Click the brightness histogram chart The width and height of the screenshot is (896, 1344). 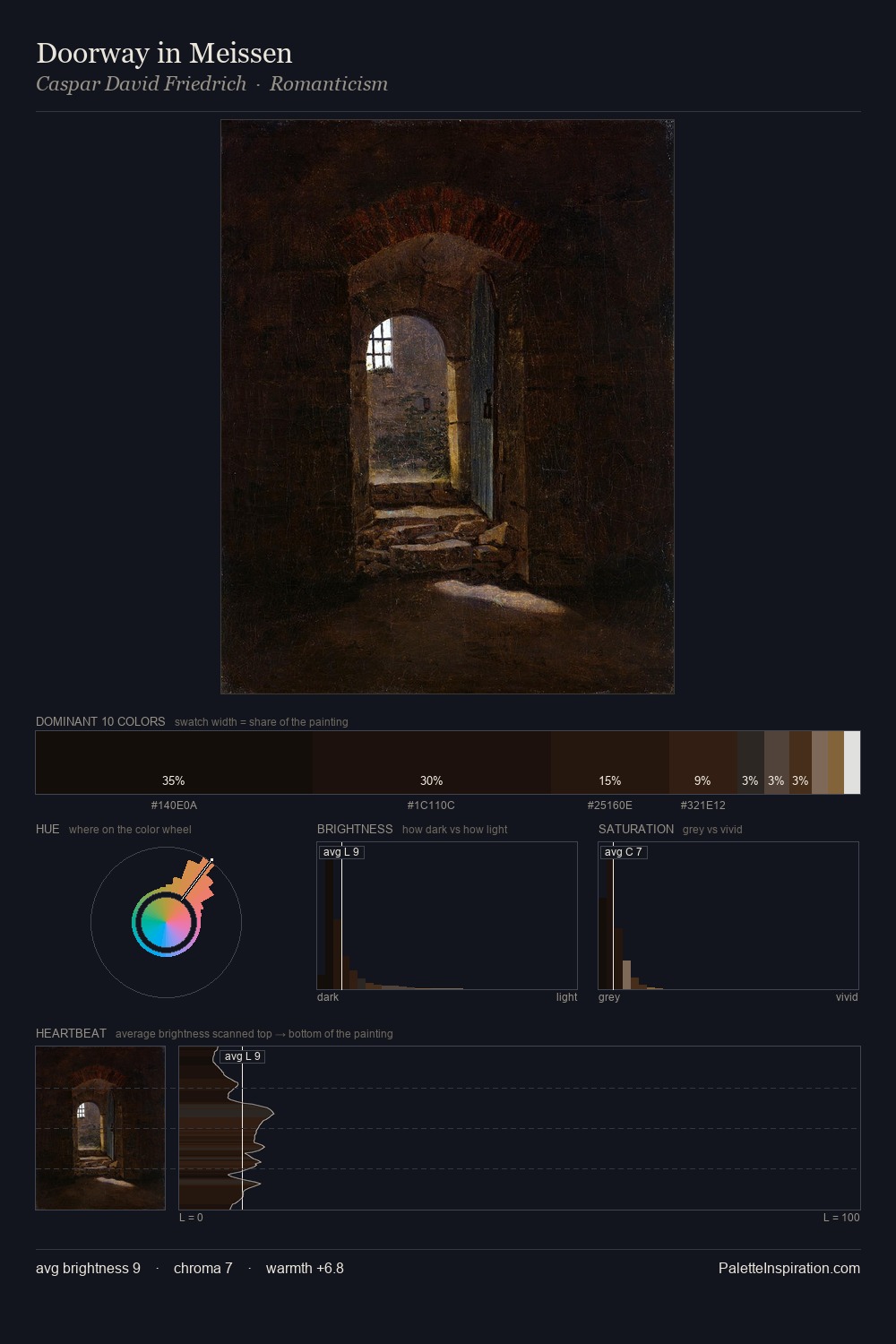(x=447, y=916)
